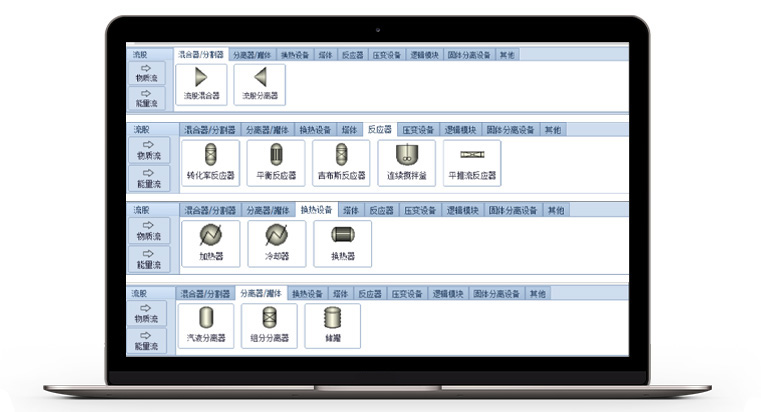Select 其他 tab in the bottom separator panel
Viewport: 761px width, 412px height.
point(537,294)
